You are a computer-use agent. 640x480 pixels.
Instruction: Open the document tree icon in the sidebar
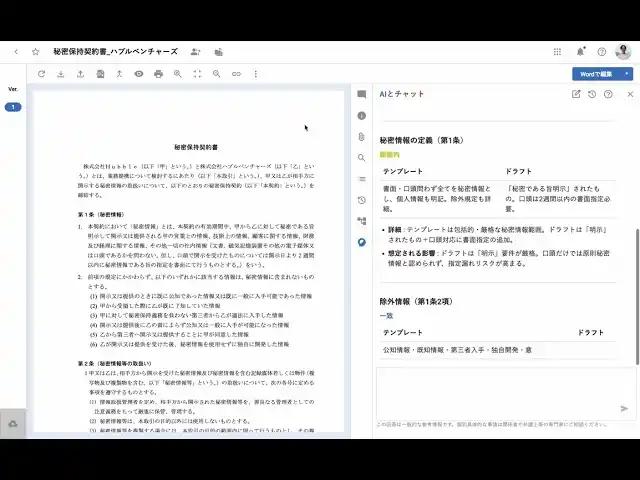362,221
